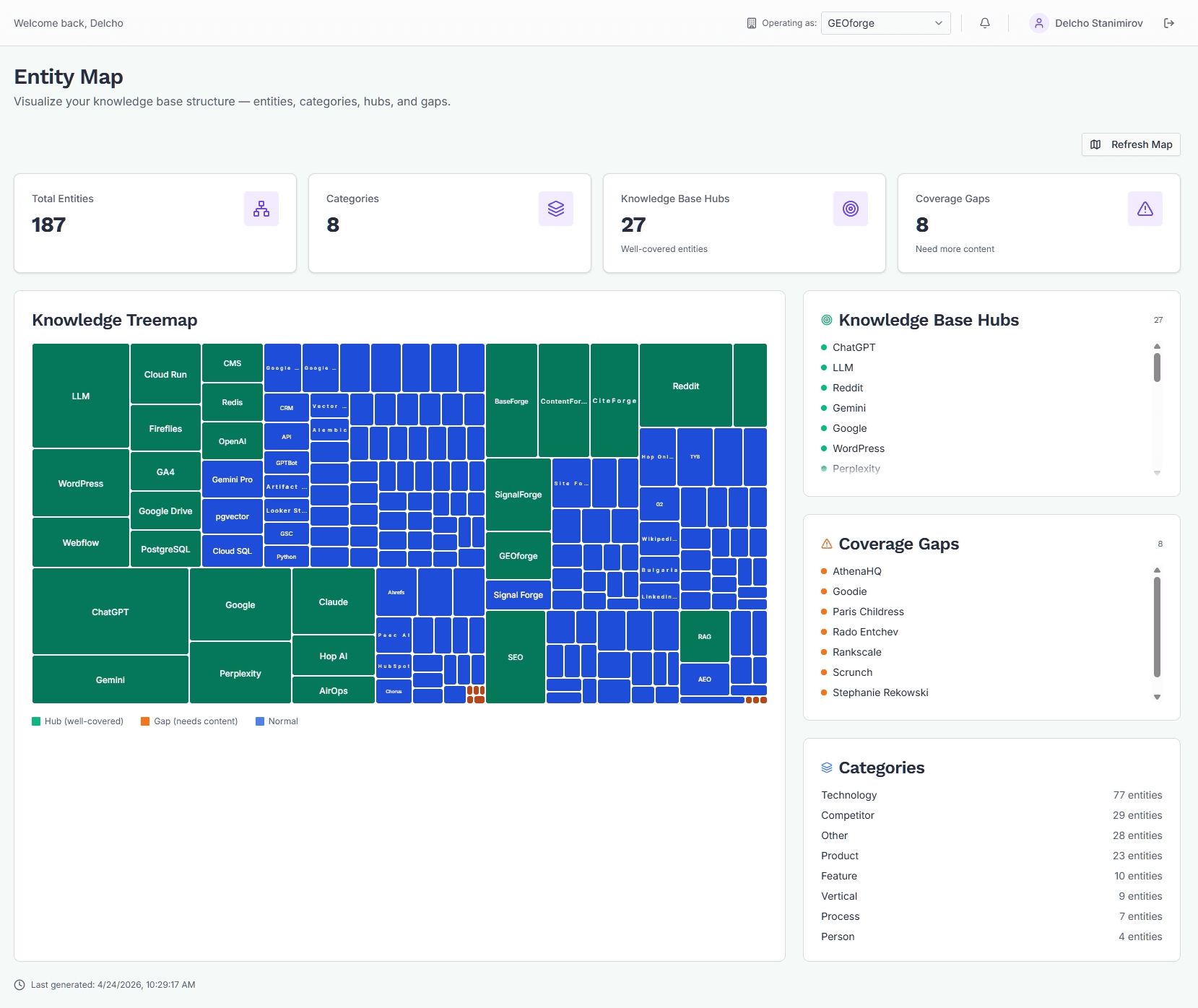
Task: Click Reddit in Knowledge Base Hubs list
Action: [848, 388]
